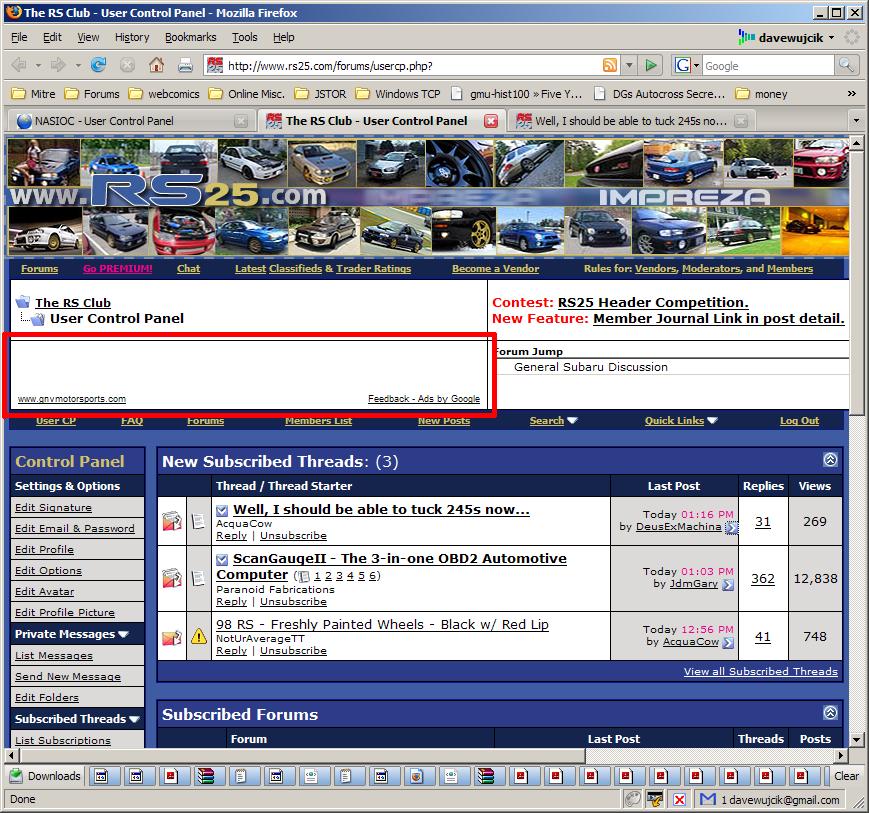Click the Print toolbar icon

coord(185,65)
